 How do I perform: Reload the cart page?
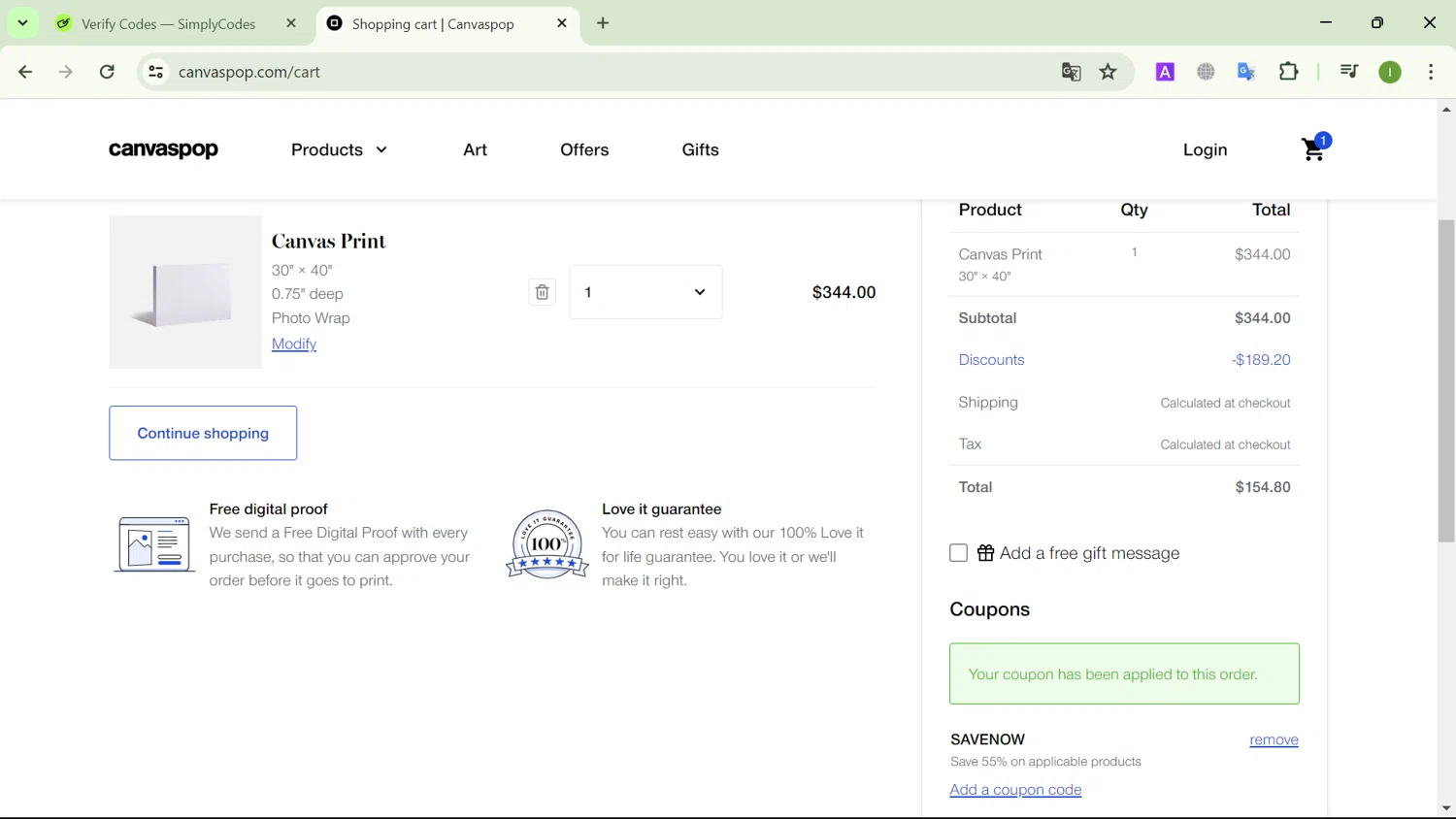[107, 72]
